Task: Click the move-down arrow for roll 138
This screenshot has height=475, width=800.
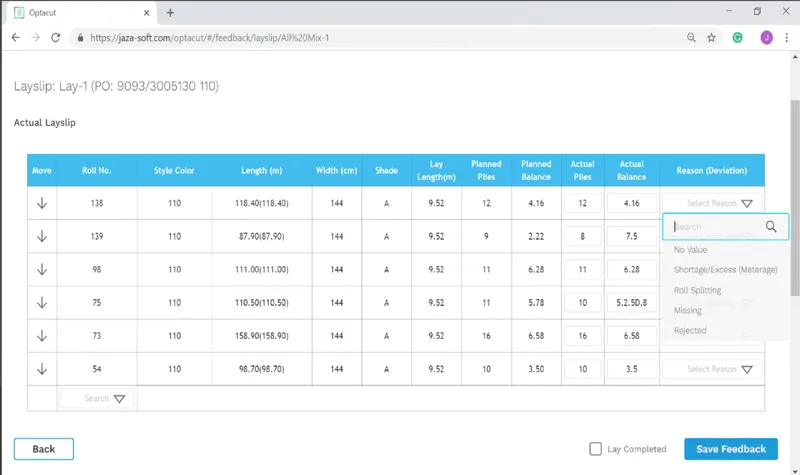Action: coord(42,203)
